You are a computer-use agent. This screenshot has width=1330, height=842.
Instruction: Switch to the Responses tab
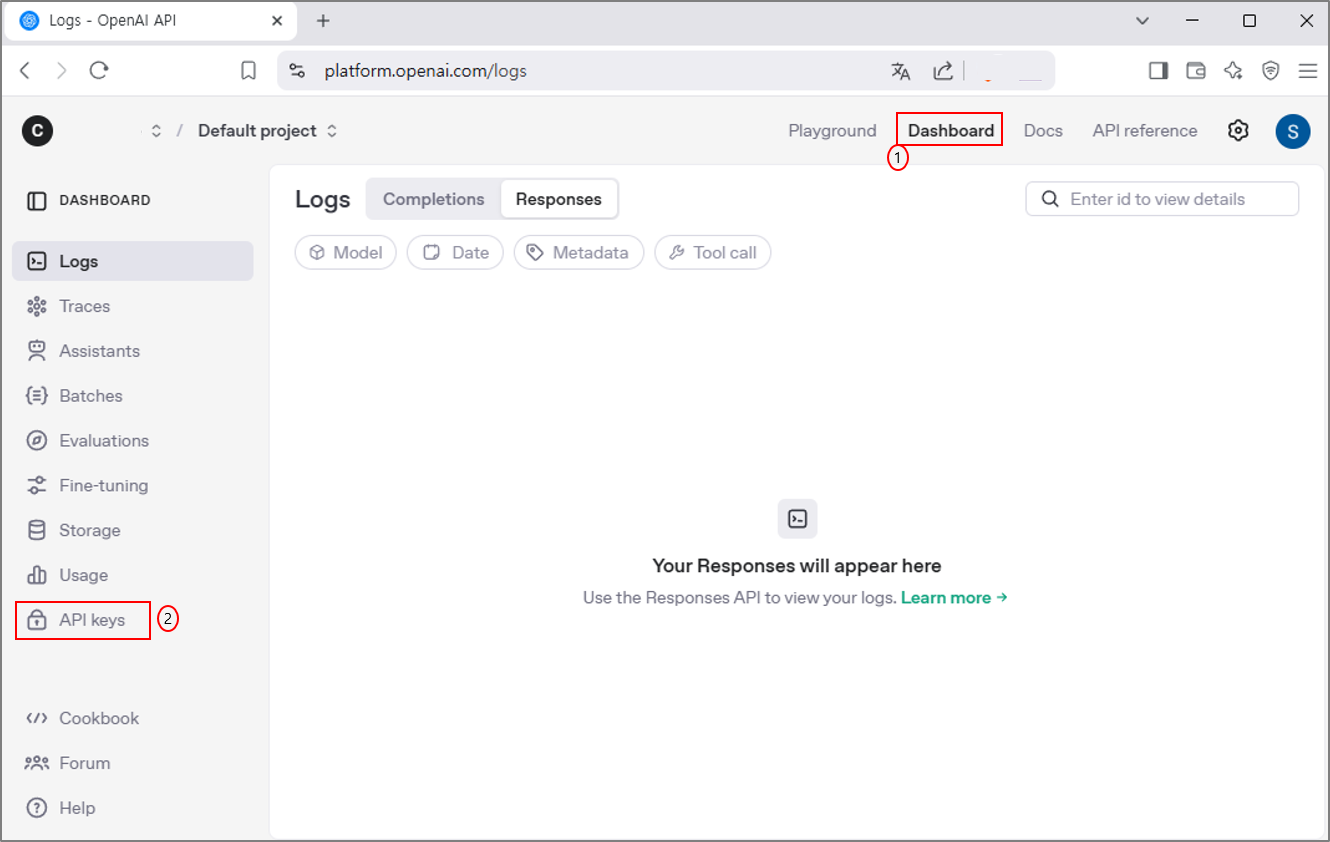pyautogui.click(x=559, y=199)
